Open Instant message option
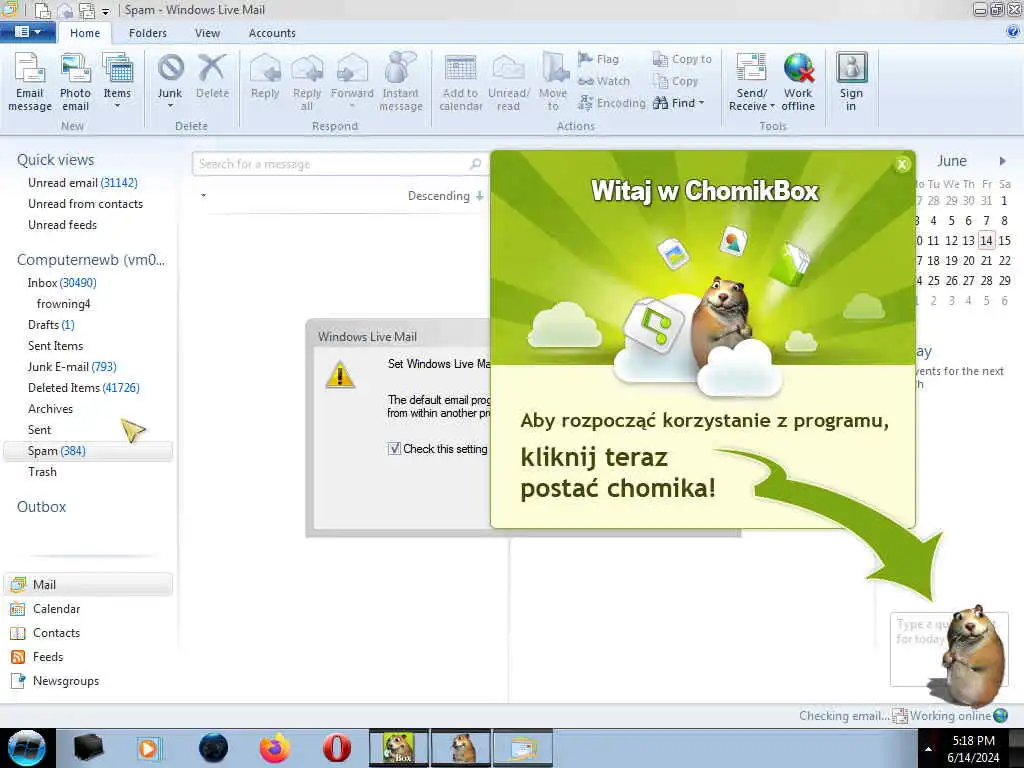 (400, 82)
